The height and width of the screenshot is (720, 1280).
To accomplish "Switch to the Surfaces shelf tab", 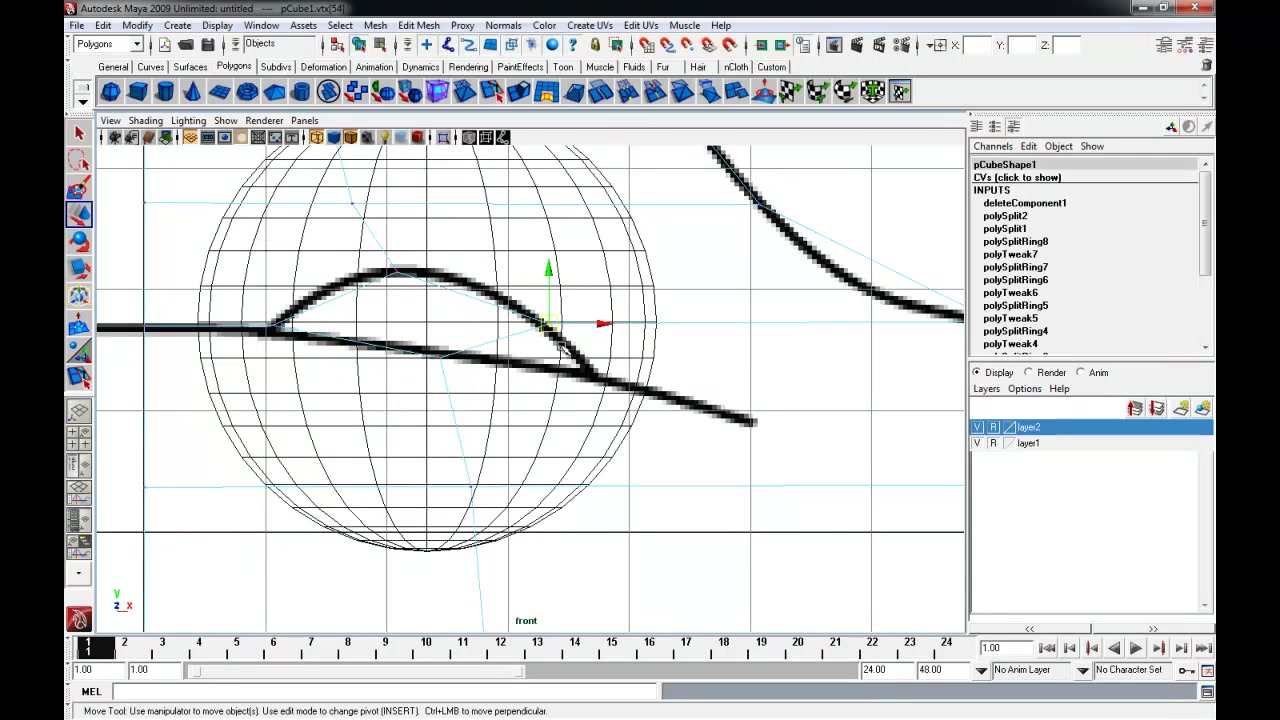I will [x=190, y=67].
